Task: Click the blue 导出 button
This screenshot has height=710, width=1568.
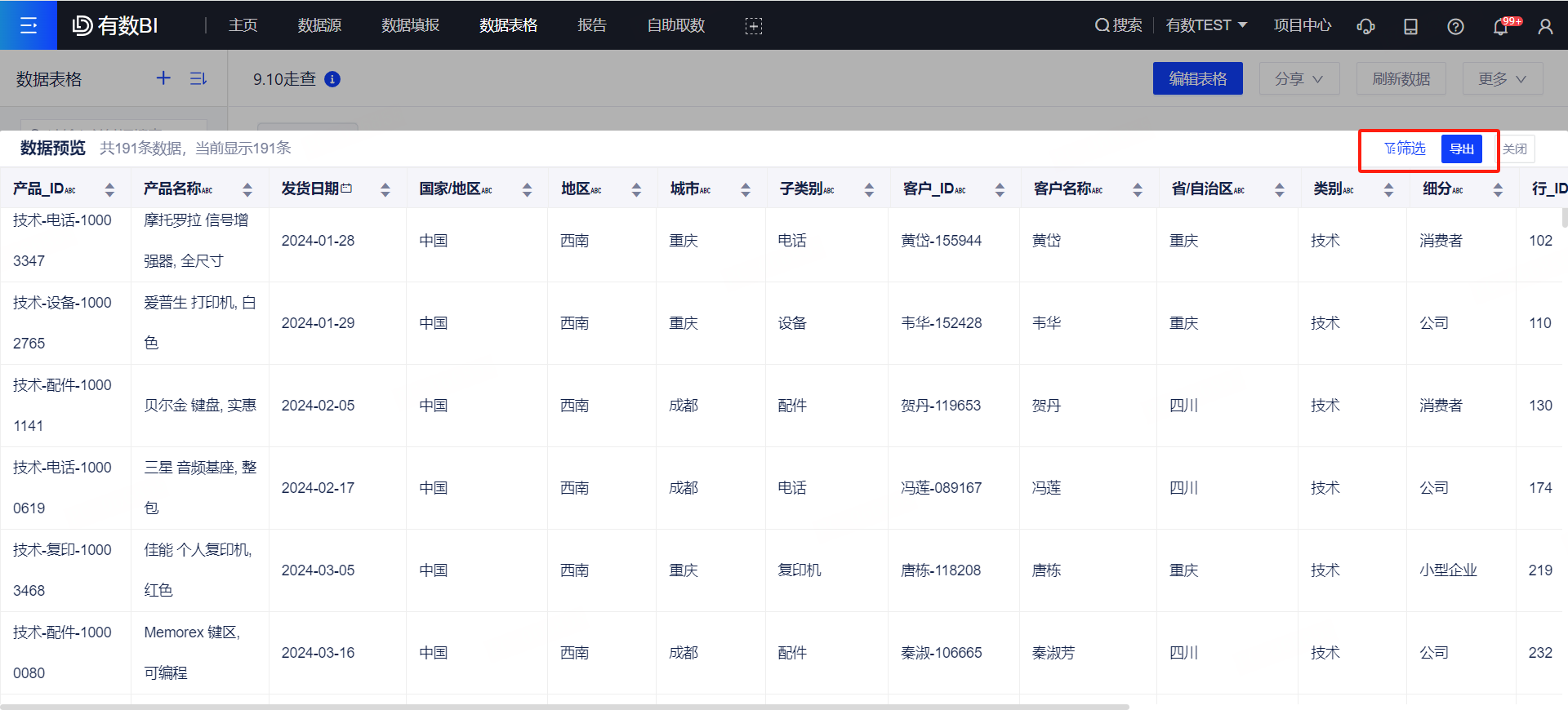Action: tap(1461, 149)
